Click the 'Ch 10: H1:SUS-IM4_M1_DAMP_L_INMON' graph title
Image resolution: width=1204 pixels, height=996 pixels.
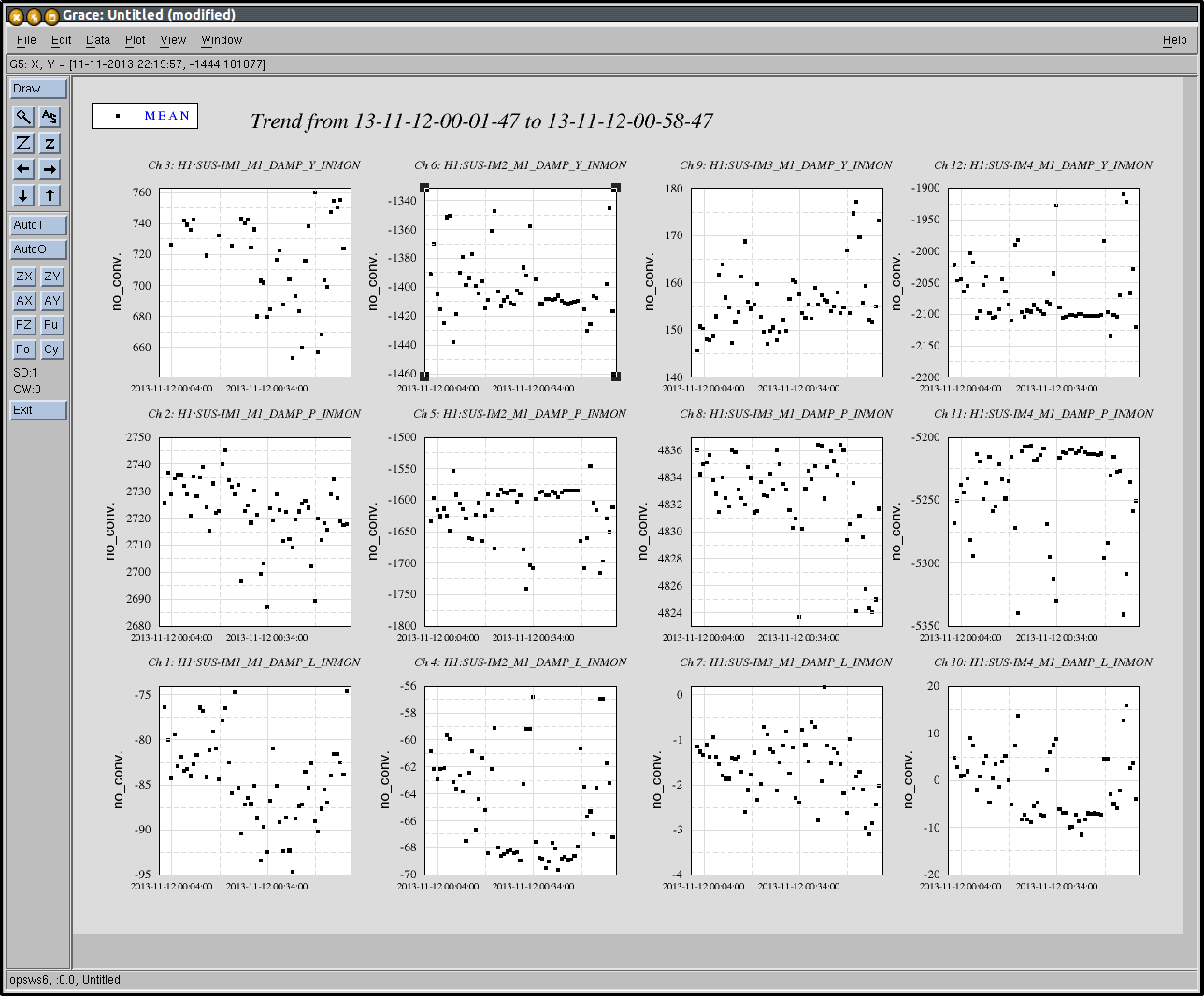(1043, 662)
